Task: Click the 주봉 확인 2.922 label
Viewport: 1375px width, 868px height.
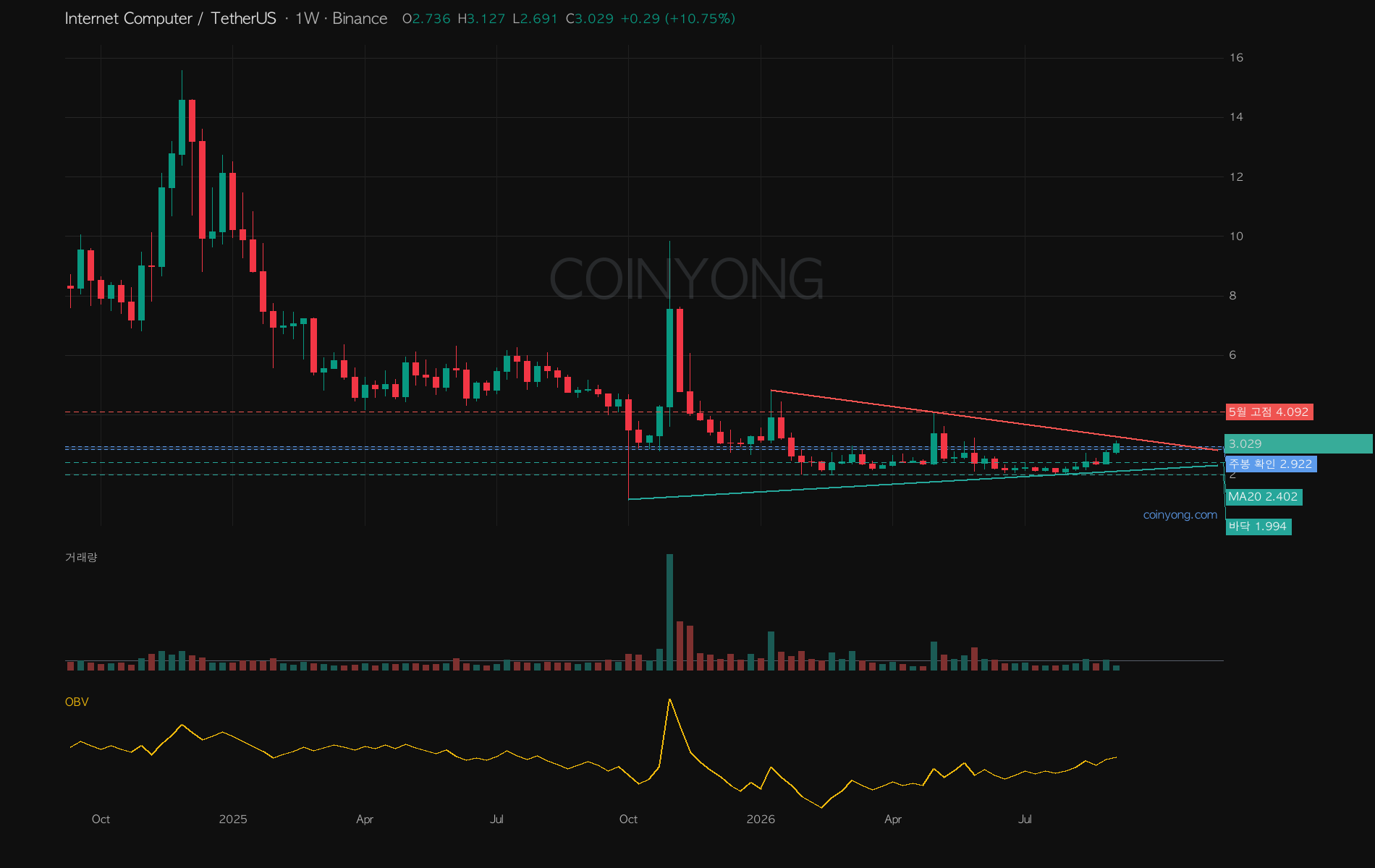Action: point(1271,464)
